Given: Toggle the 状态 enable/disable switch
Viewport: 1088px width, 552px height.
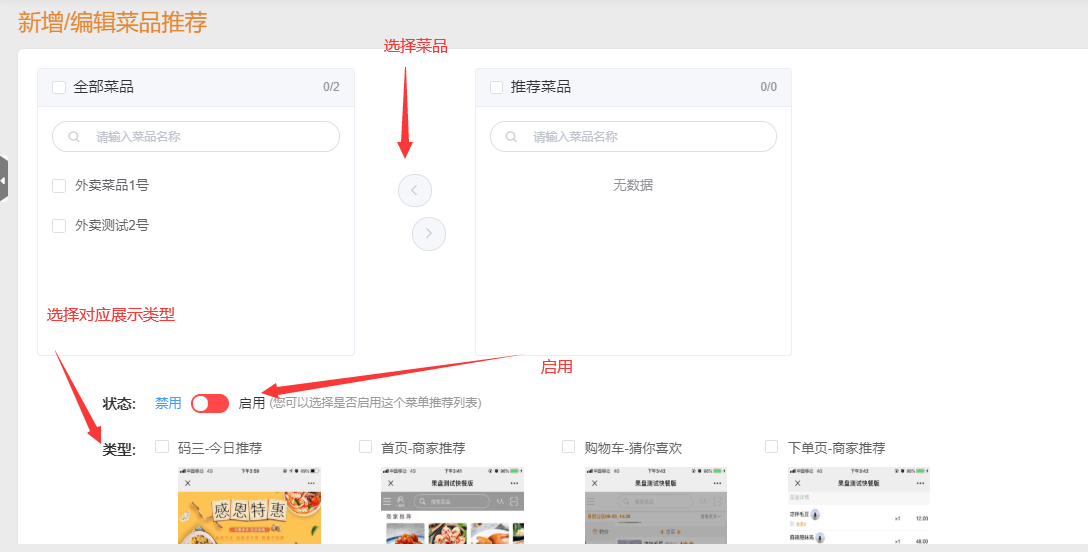Looking at the screenshot, I should pyautogui.click(x=210, y=403).
